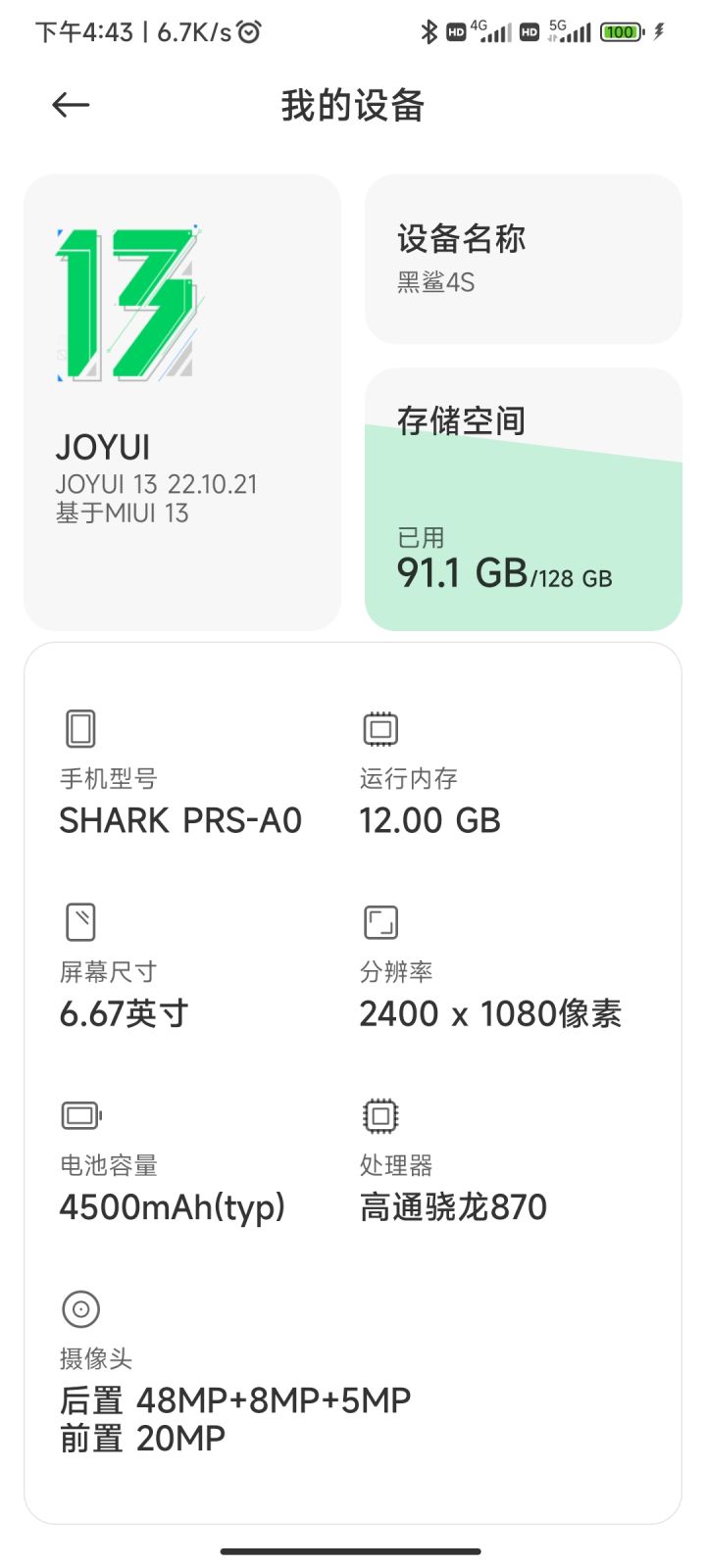Viewport: 706px width, 1568px height.
Task: Tap the phone model icon
Action: [x=80, y=729]
